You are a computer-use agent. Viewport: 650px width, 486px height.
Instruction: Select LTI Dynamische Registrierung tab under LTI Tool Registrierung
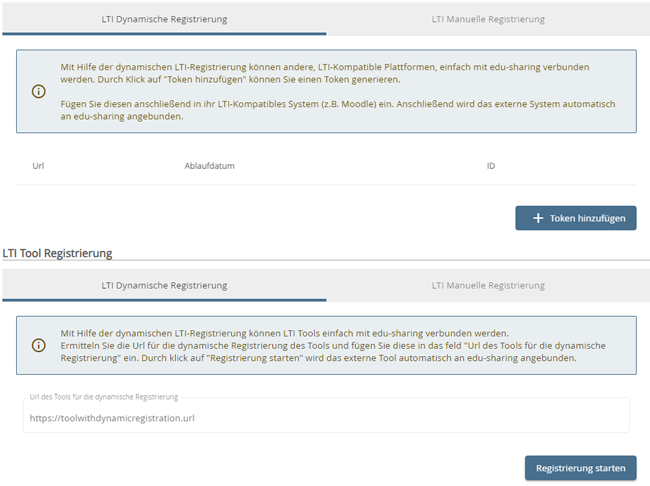[x=164, y=285]
